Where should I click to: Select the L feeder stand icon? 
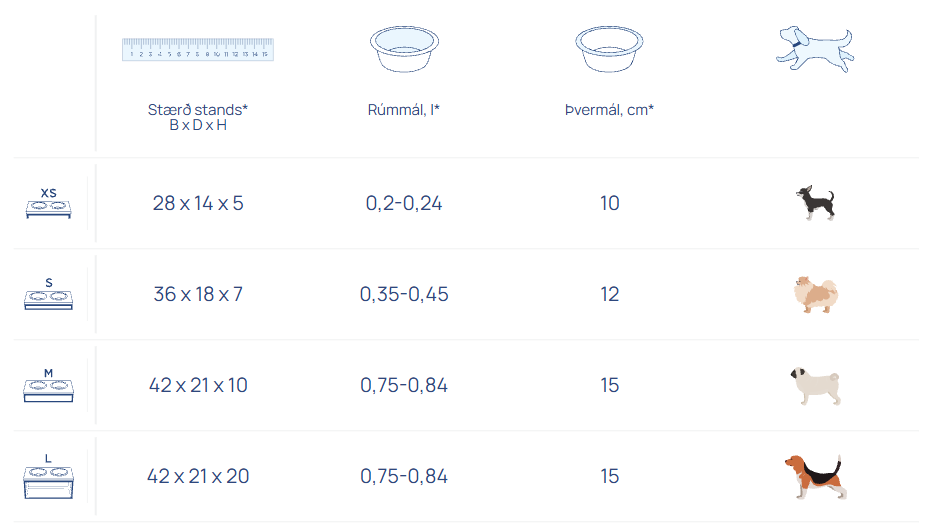(x=49, y=476)
